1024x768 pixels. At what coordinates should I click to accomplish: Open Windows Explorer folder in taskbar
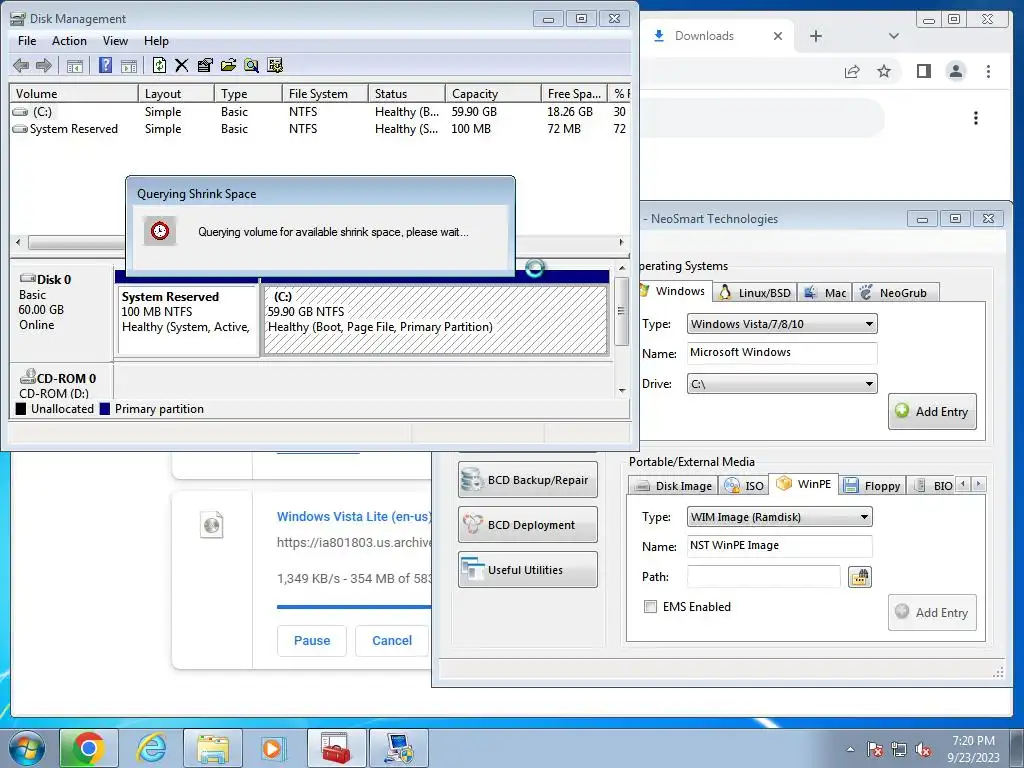coord(213,748)
